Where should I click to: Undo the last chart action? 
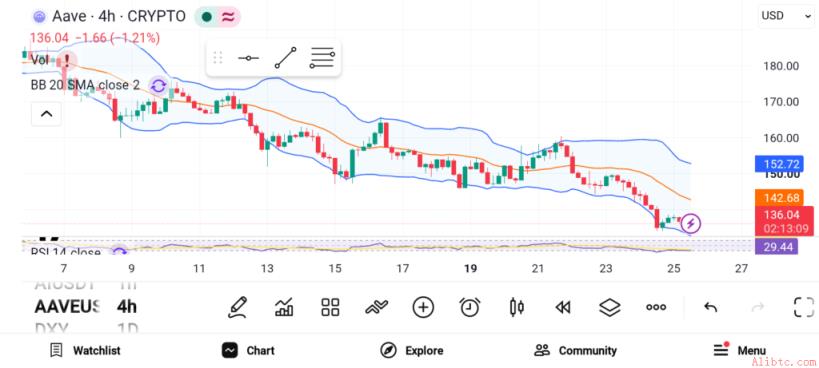710,307
